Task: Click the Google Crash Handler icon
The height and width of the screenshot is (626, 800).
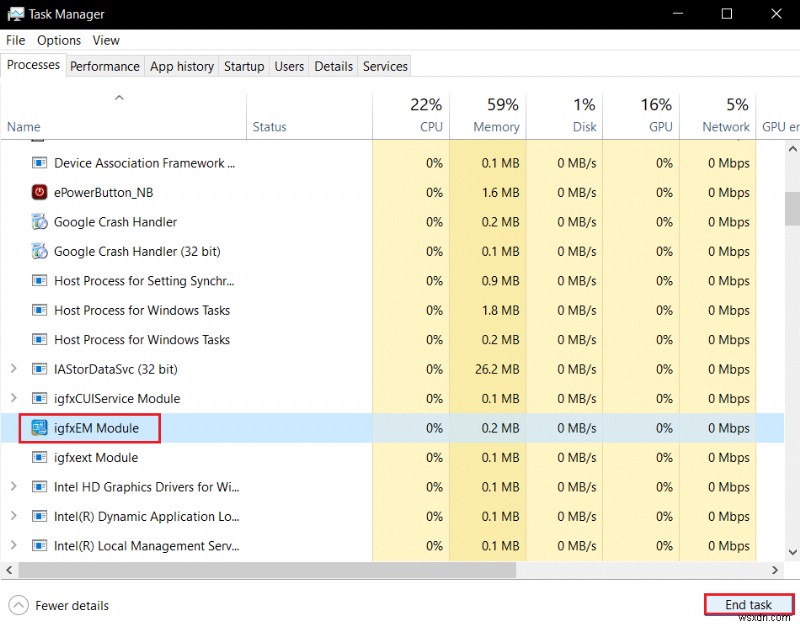Action: point(38,222)
